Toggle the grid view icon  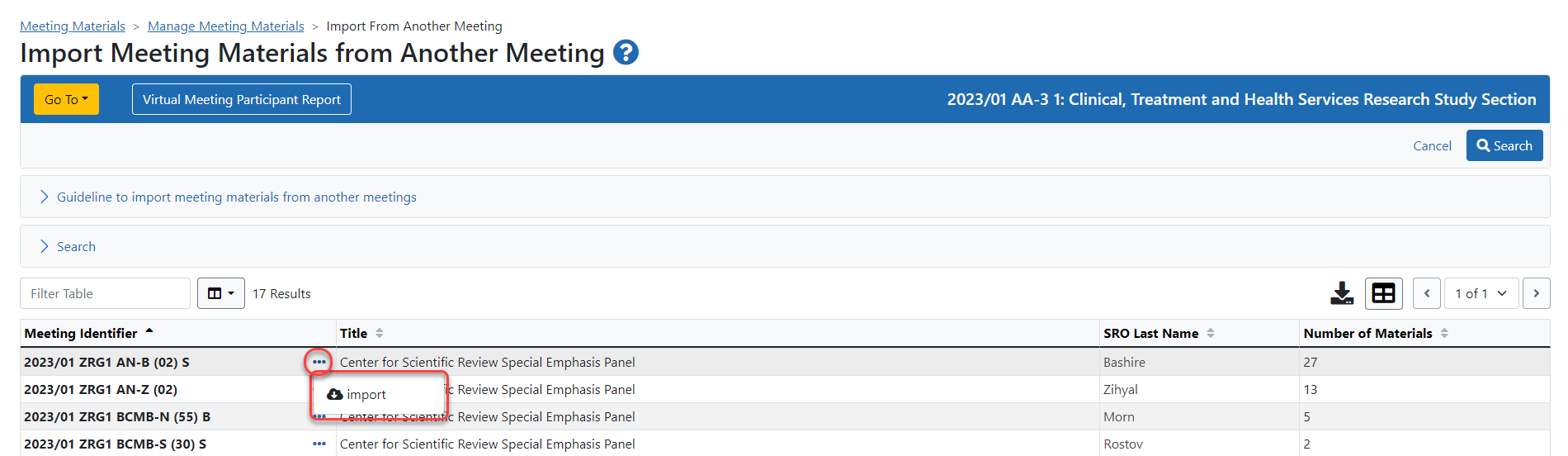pos(1383,293)
